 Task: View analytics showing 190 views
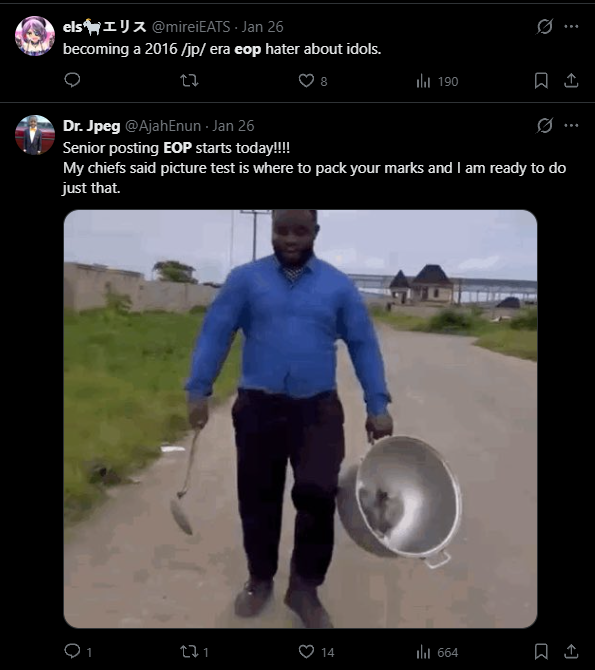click(437, 81)
